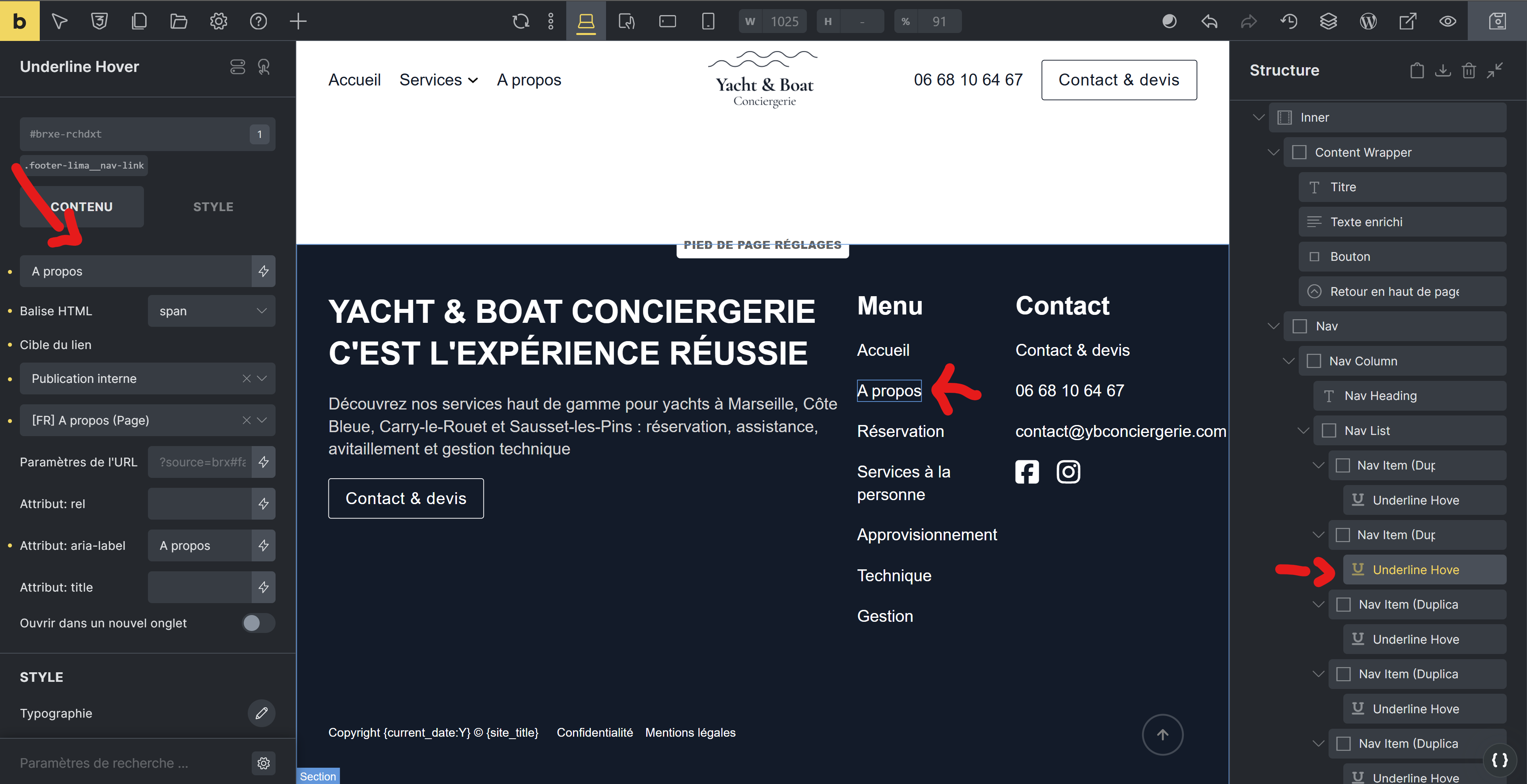Image resolution: width=1527 pixels, height=784 pixels.
Task: Collapse the Content Wrapper tree item
Action: pyautogui.click(x=1273, y=152)
